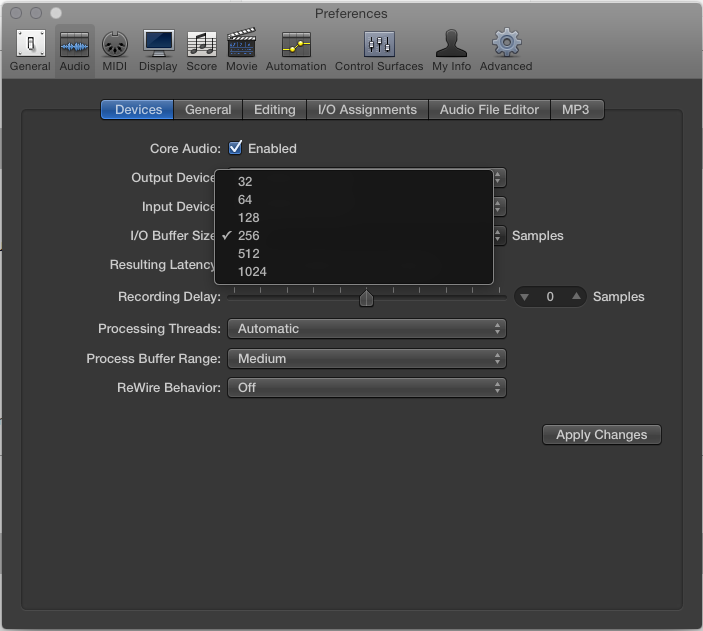Switch to the I/O Assignments tab

pyautogui.click(x=367, y=110)
